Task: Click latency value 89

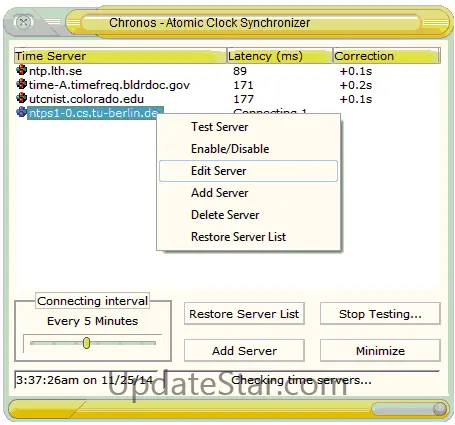Action: [240, 71]
